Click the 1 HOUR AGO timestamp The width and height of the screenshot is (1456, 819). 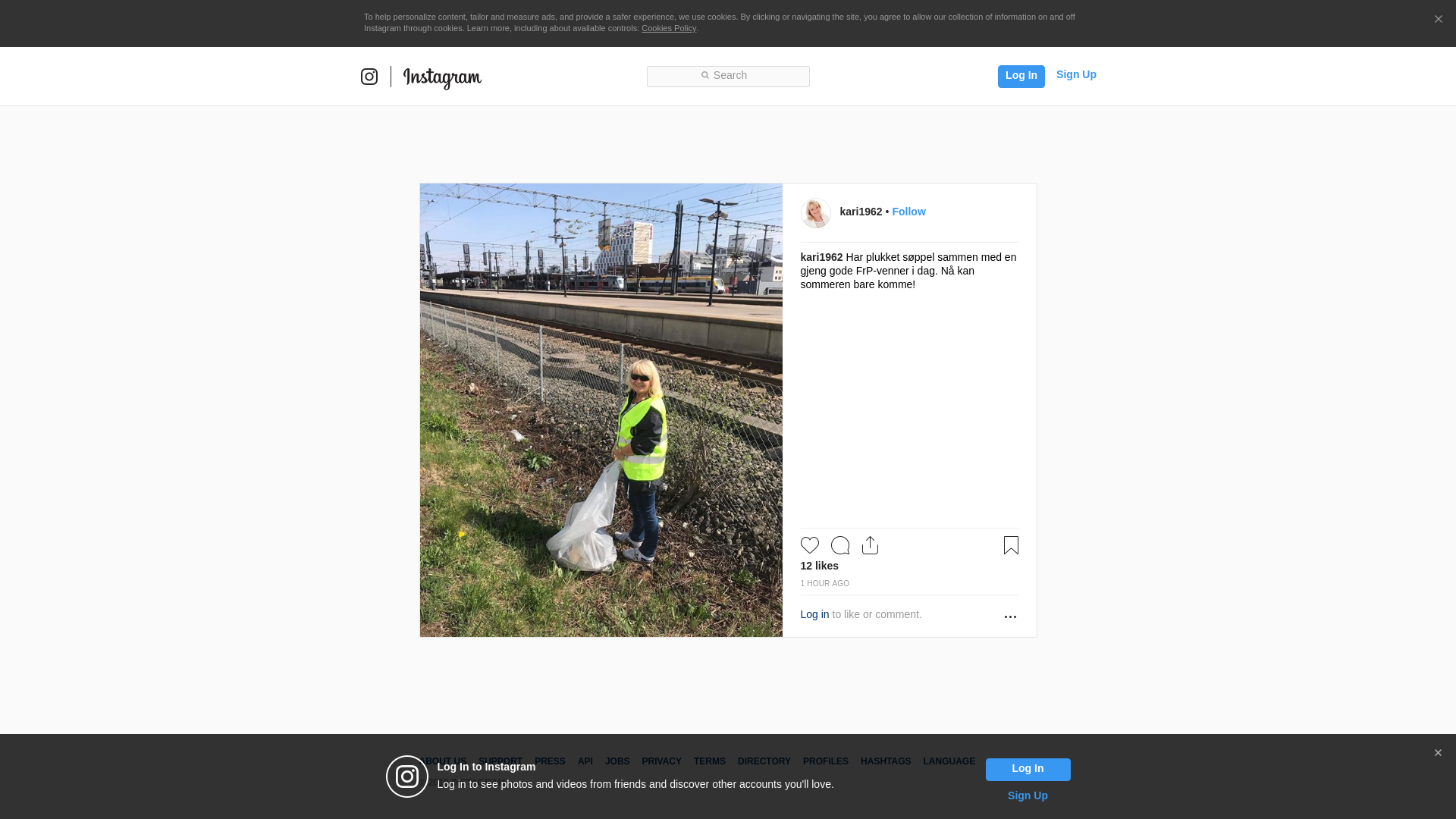pos(824,583)
